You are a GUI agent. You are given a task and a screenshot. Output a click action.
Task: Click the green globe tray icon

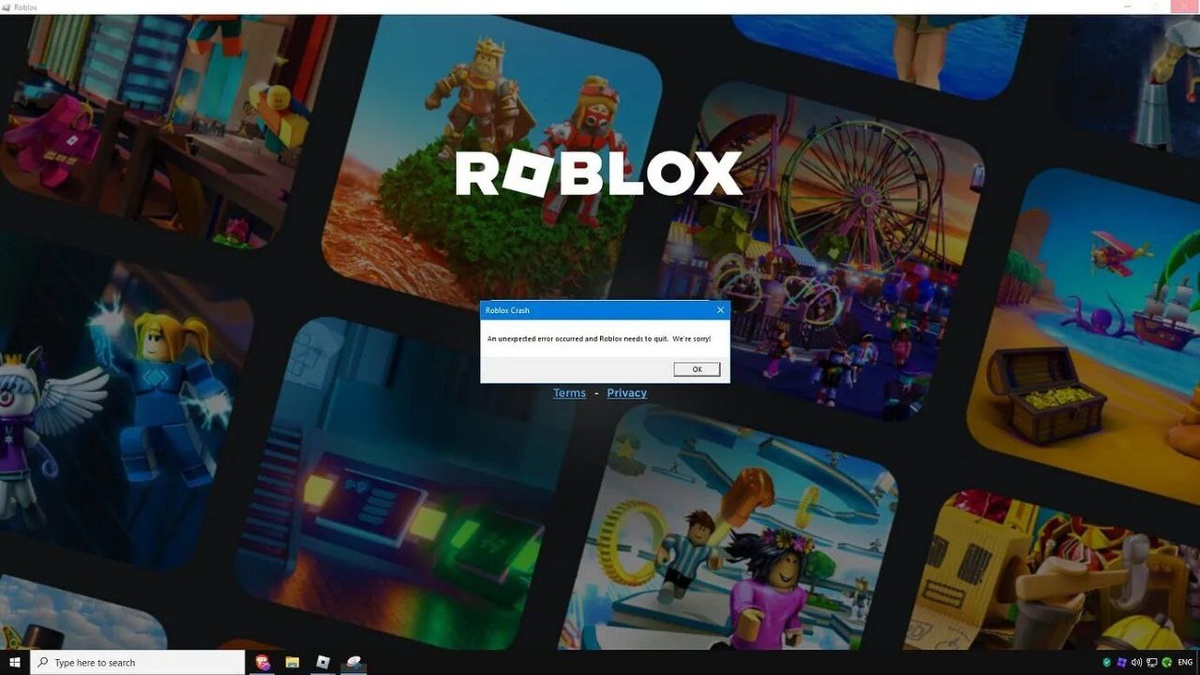pyautogui.click(x=1167, y=662)
